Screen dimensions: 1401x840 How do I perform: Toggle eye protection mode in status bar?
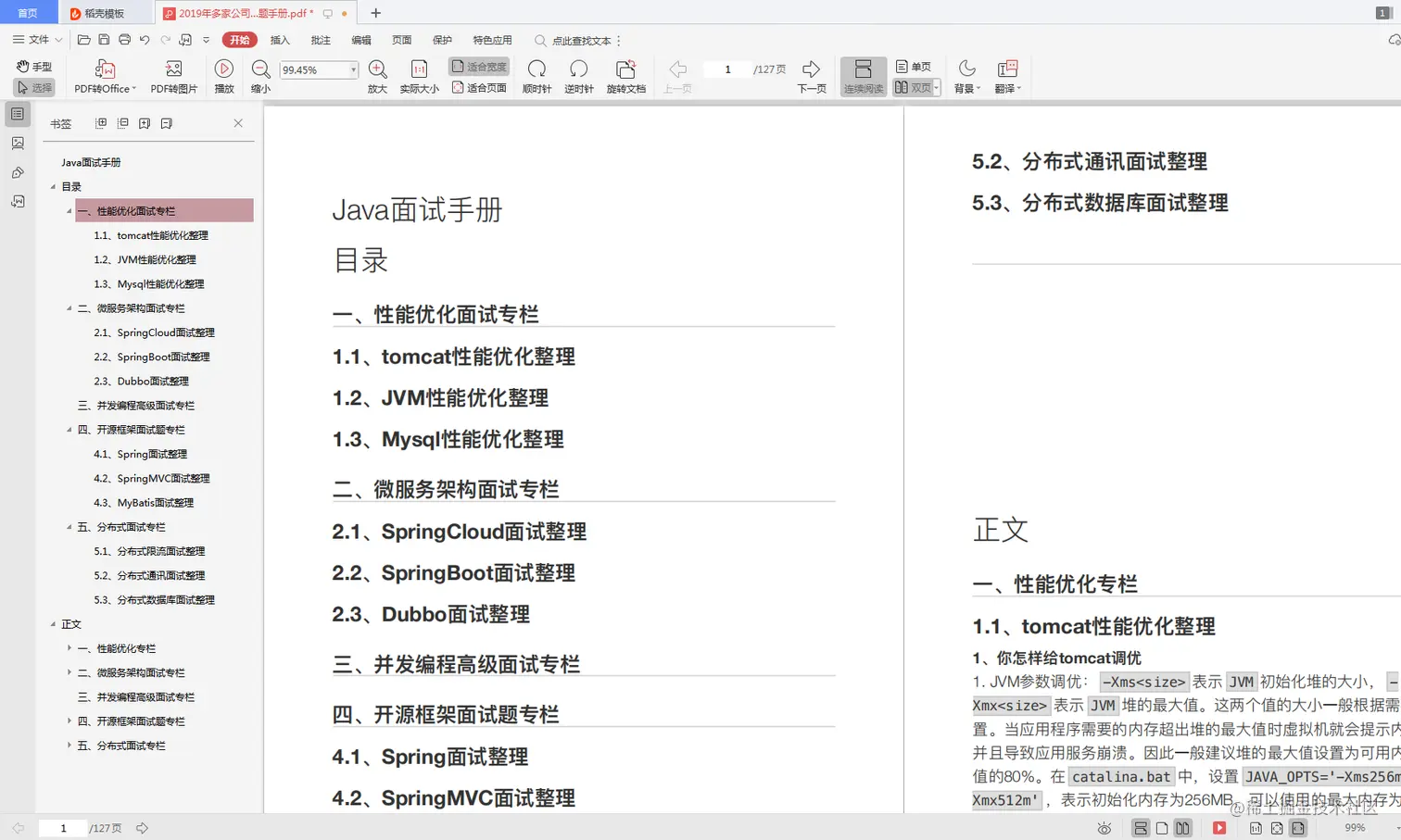[x=1104, y=828]
